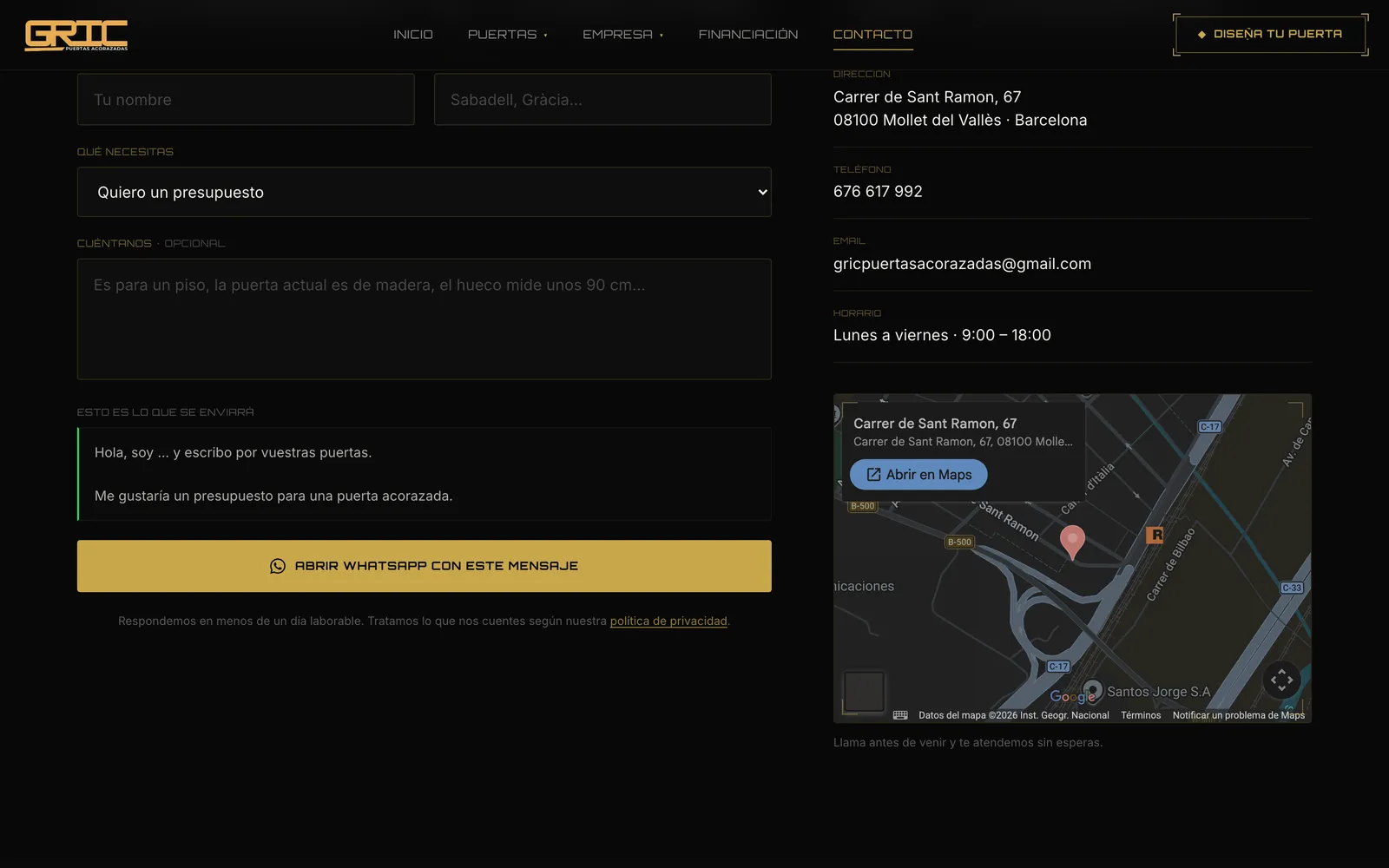Open WhatsApp with this message
The height and width of the screenshot is (868, 1389).
[424, 566]
